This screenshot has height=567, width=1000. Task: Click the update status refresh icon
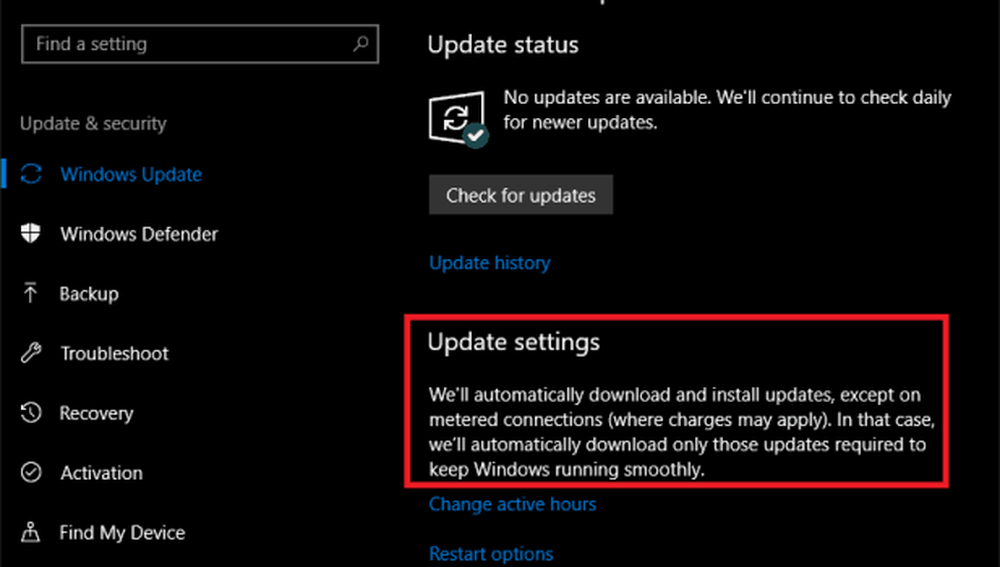tap(455, 120)
